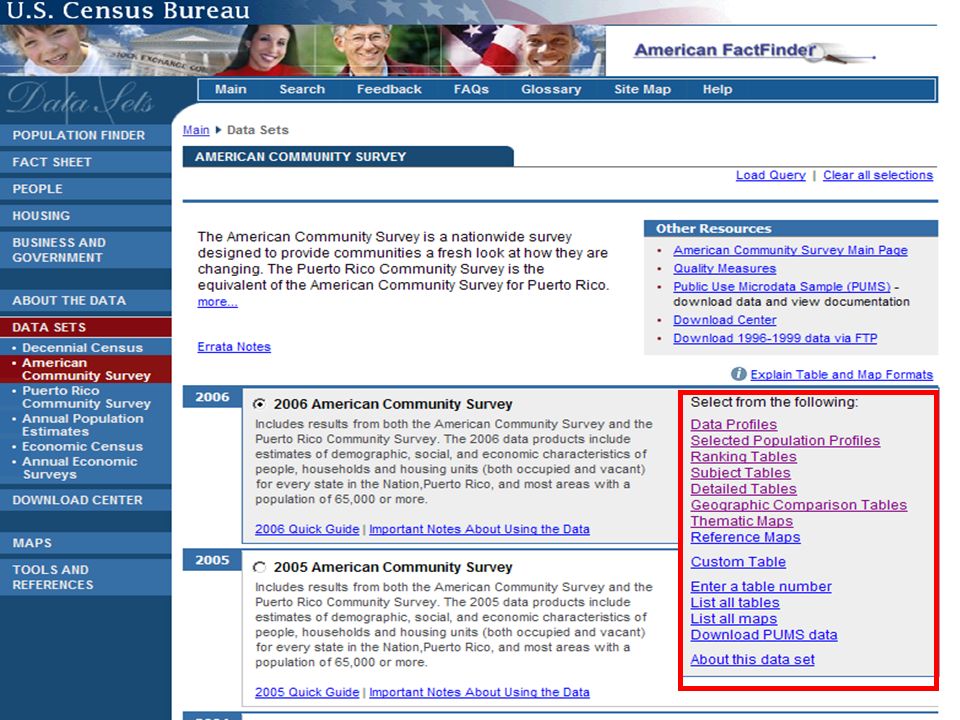The height and width of the screenshot is (720, 960).
Task: Click the info icon beside Explain Table and Map Formats
Action: tap(738, 373)
